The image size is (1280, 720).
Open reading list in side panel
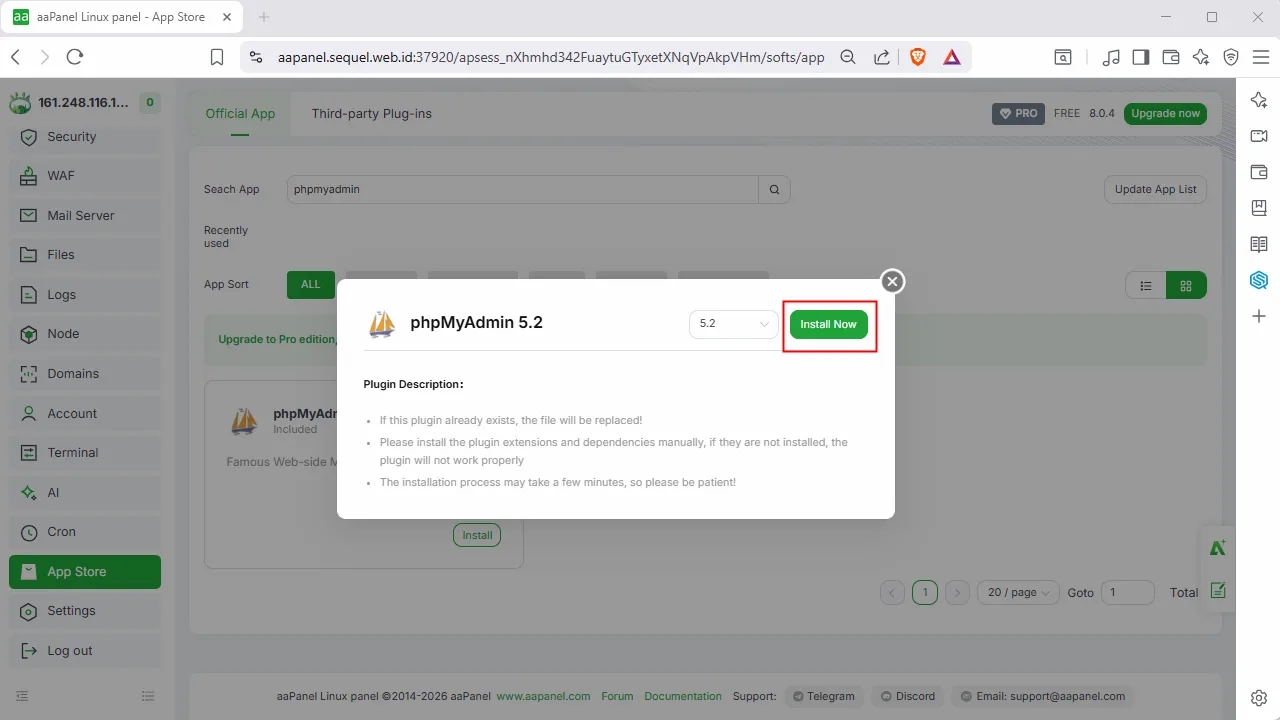[1259, 244]
